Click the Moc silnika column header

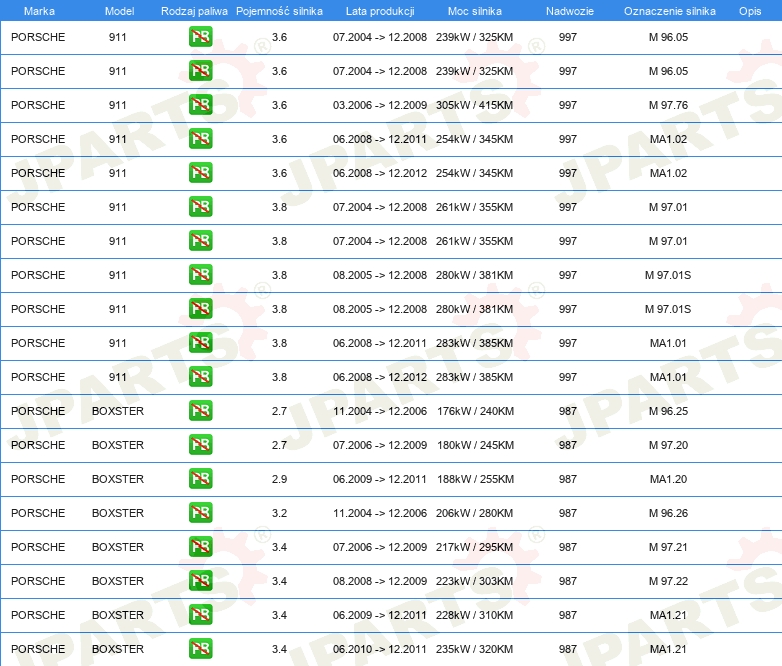pos(475,10)
